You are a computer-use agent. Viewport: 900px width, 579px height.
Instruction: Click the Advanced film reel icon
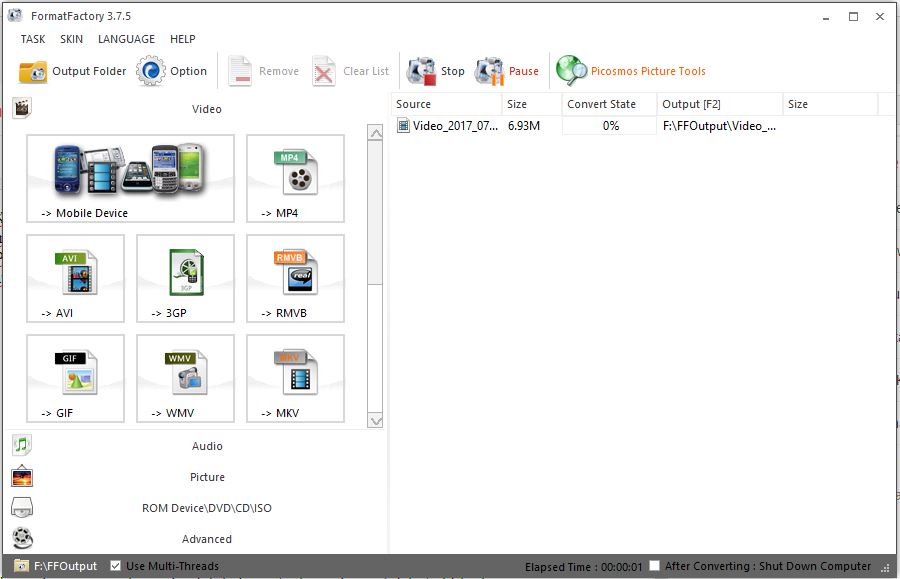(x=22, y=538)
